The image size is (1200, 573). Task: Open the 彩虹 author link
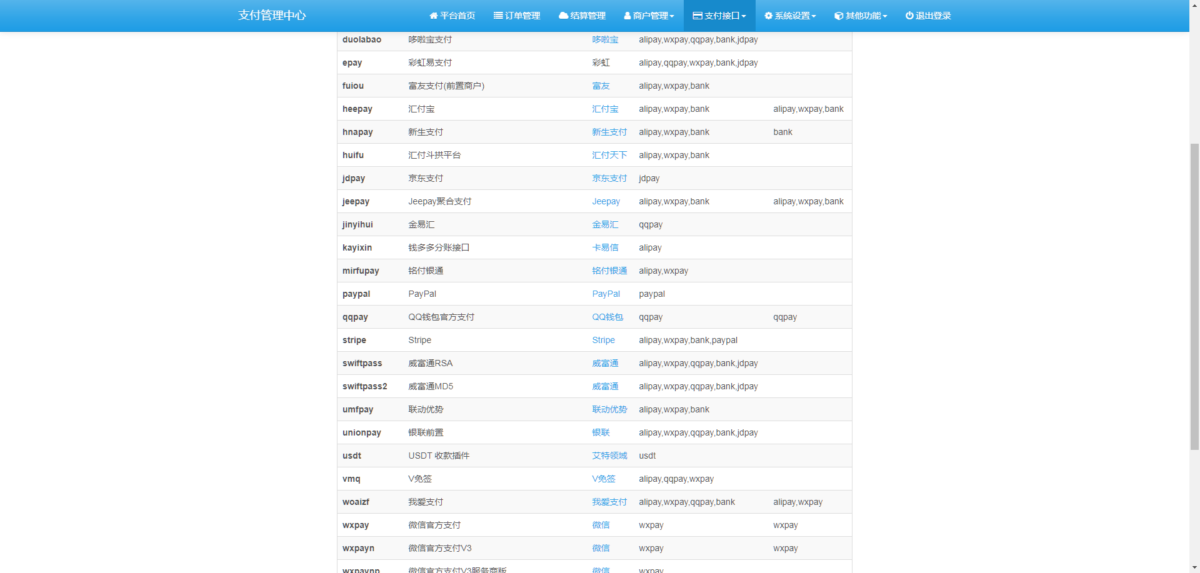600,62
